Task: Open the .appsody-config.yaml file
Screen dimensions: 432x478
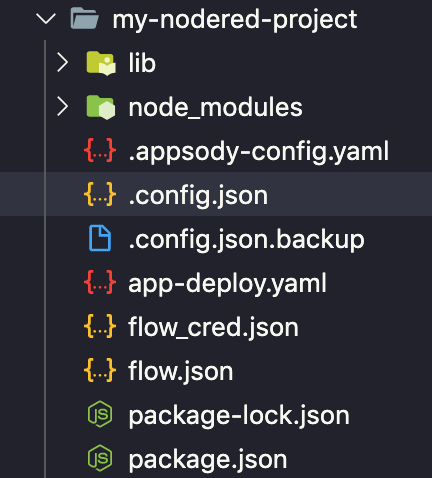Action: pos(259,152)
